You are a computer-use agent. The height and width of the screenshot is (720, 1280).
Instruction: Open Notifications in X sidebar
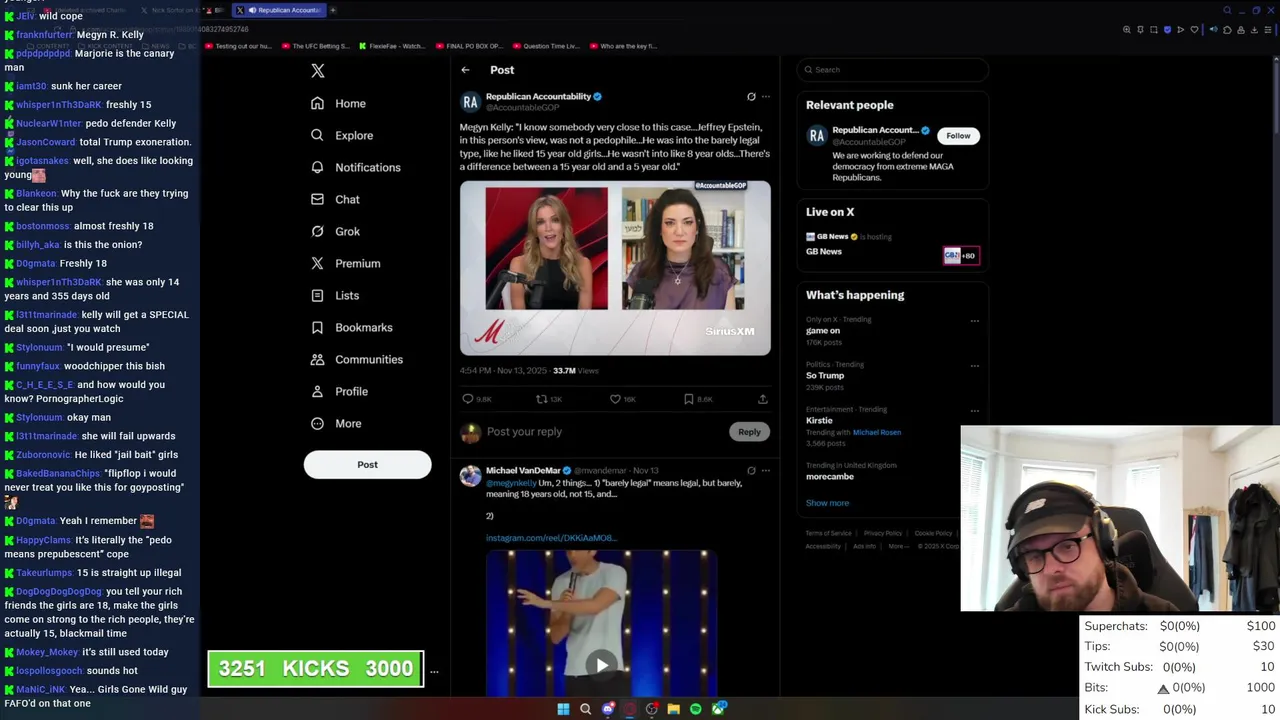355,167
